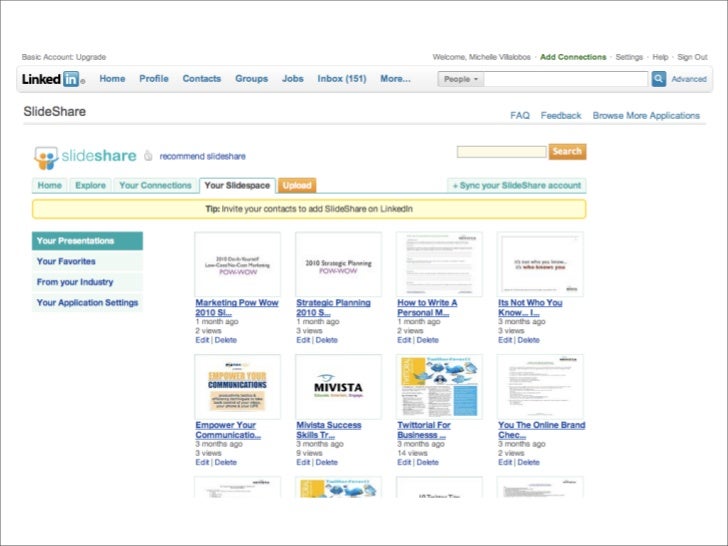728x546 pixels.
Task: Click the orange Search button
Action: click(567, 151)
